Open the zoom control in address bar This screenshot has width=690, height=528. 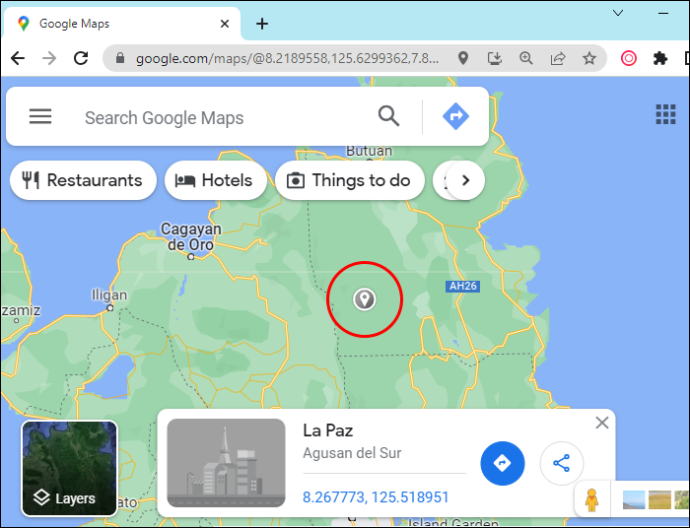pyautogui.click(x=526, y=58)
